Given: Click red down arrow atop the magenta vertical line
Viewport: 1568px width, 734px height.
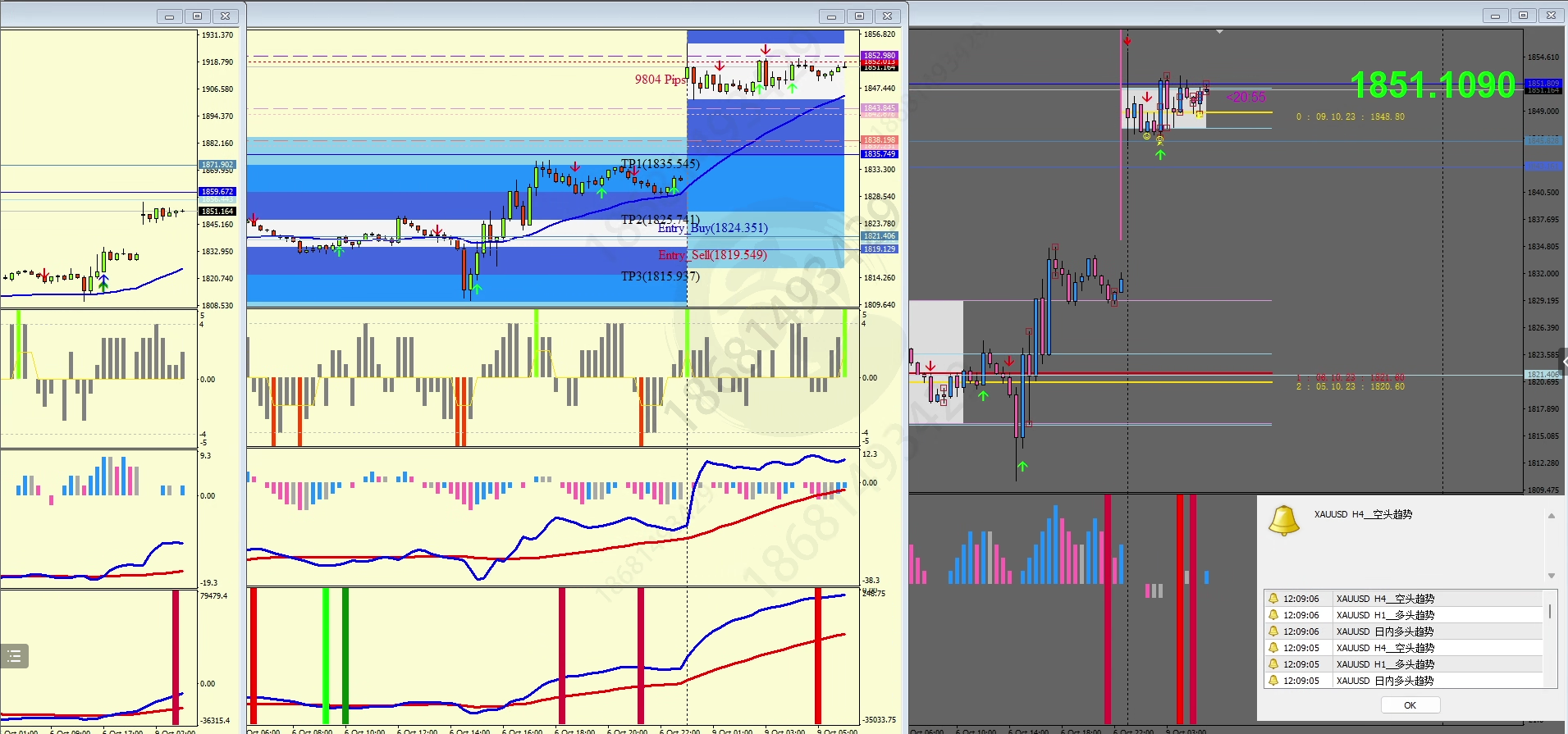Looking at the screenshot, I should pyautogui.click(x=1127, y=40).
